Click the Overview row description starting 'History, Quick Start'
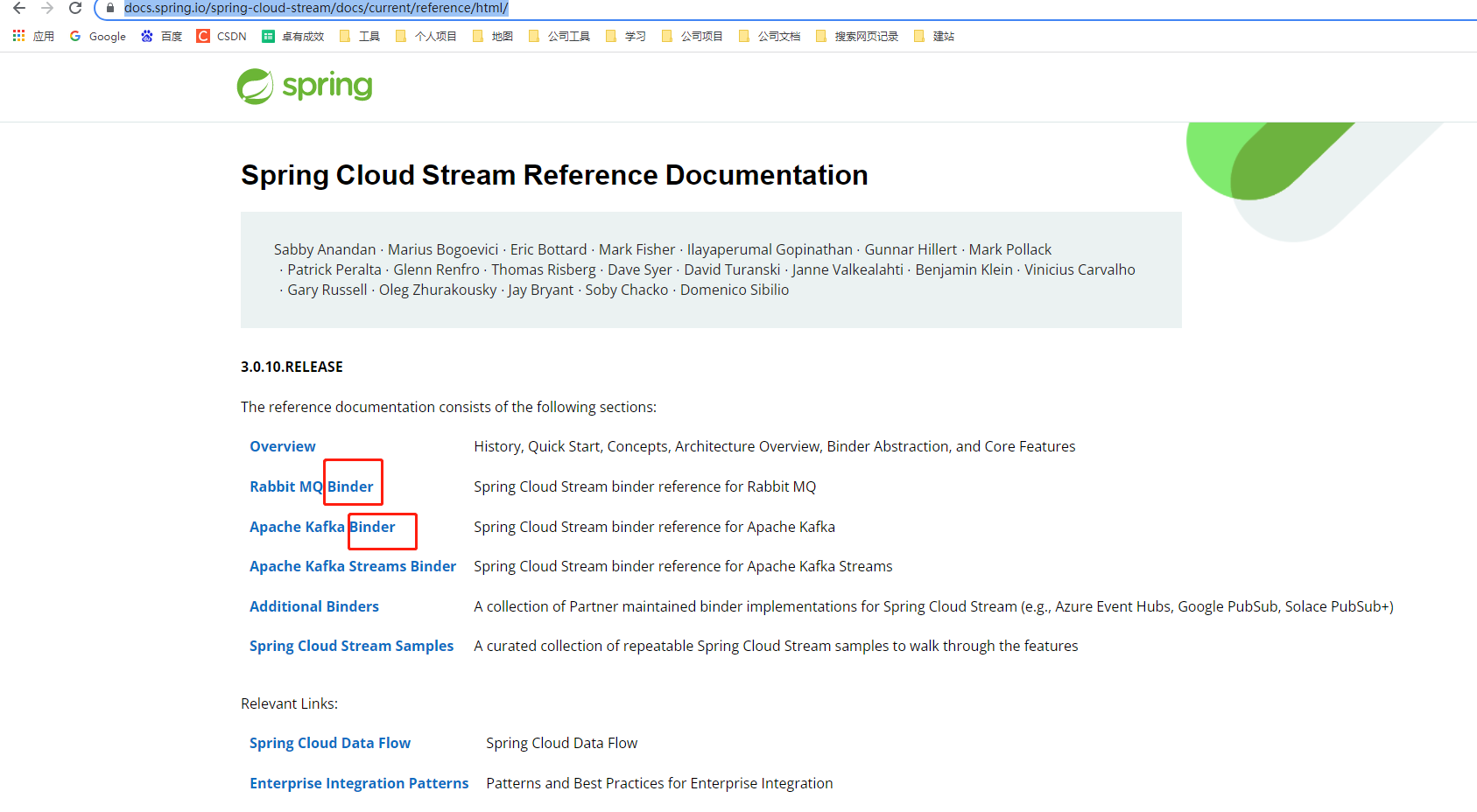Image resolution: width=1477 pixels, height=812 pixels. tap(774, 446)
